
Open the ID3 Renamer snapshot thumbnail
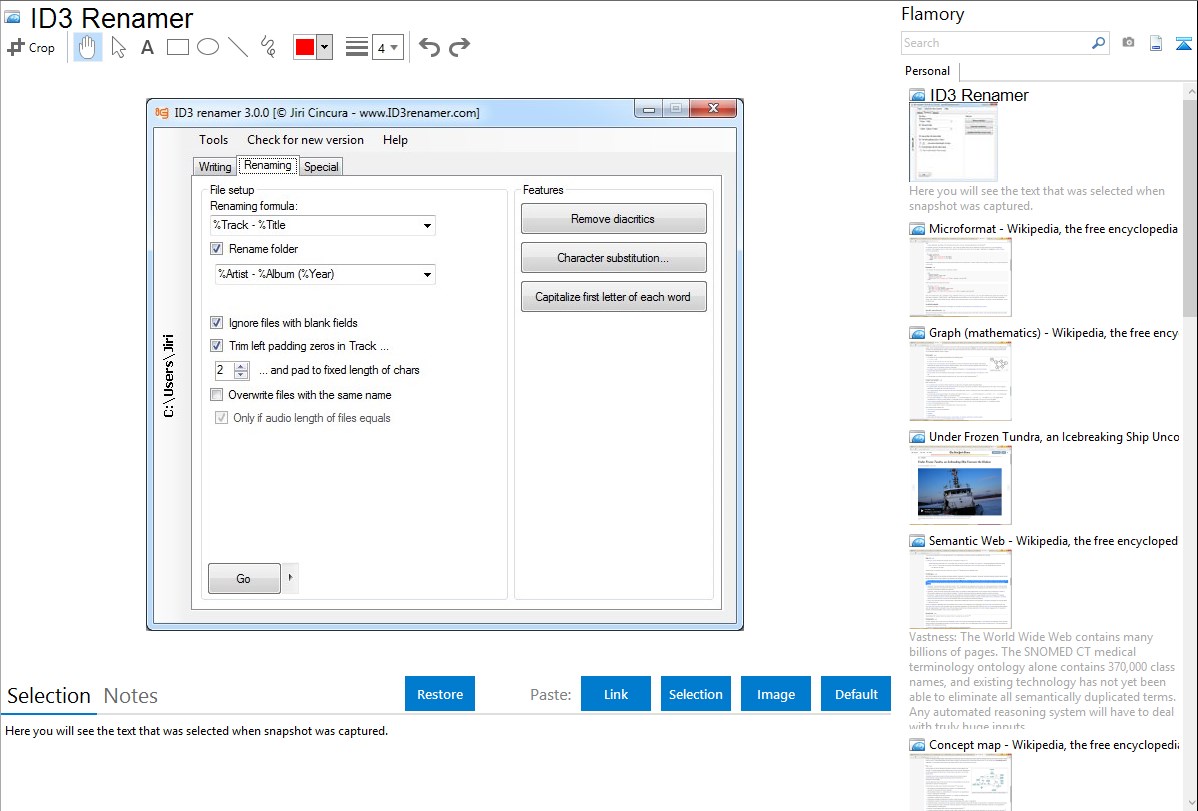[x=953, y=143]
